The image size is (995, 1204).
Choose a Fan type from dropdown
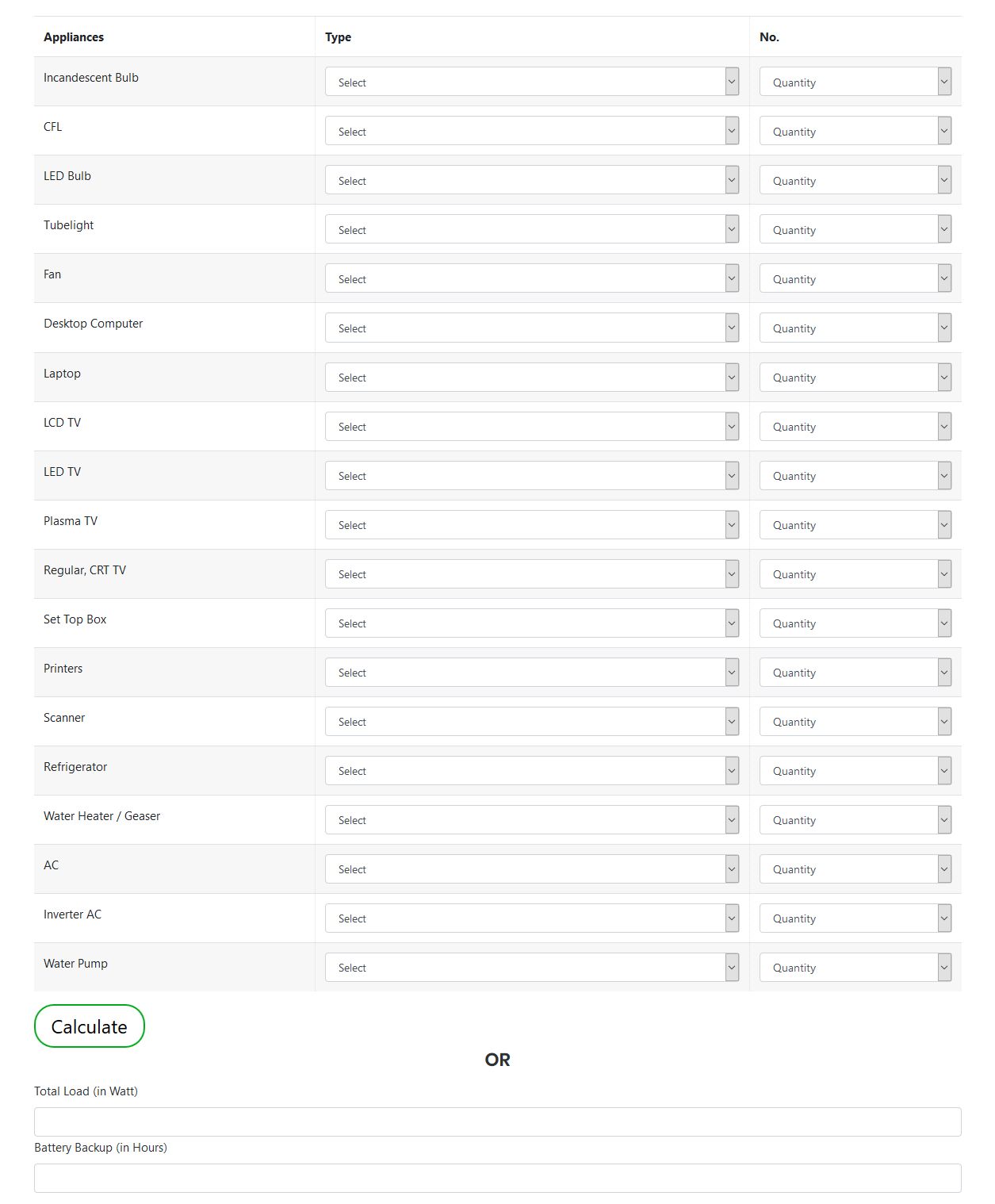531,278
